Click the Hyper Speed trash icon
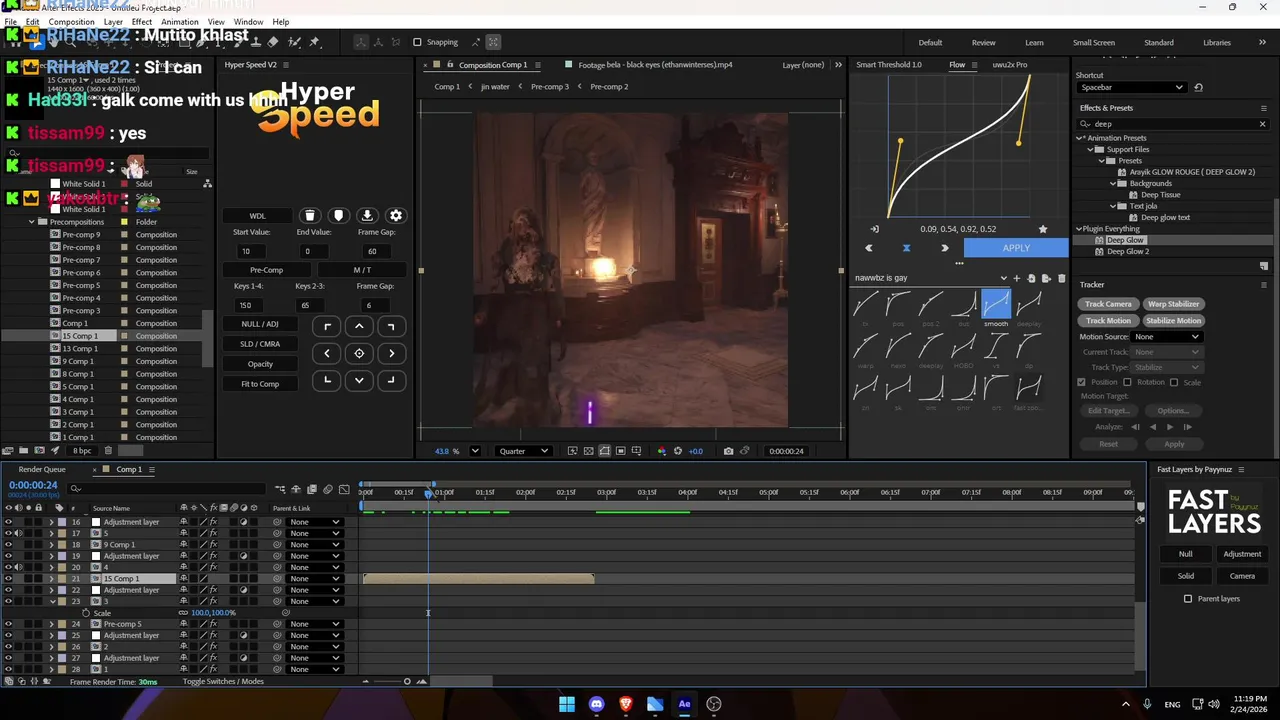Viewport: 1280px width, 720px height. click(310, 216)
